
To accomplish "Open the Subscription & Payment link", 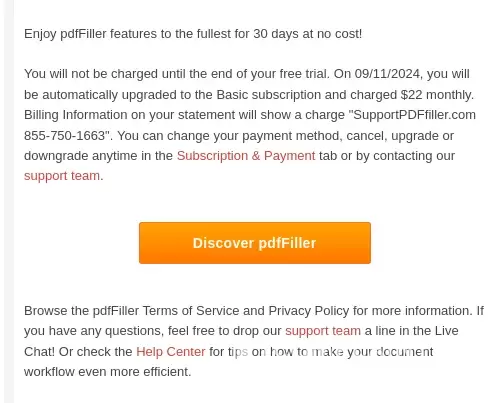I will (246, 156).
